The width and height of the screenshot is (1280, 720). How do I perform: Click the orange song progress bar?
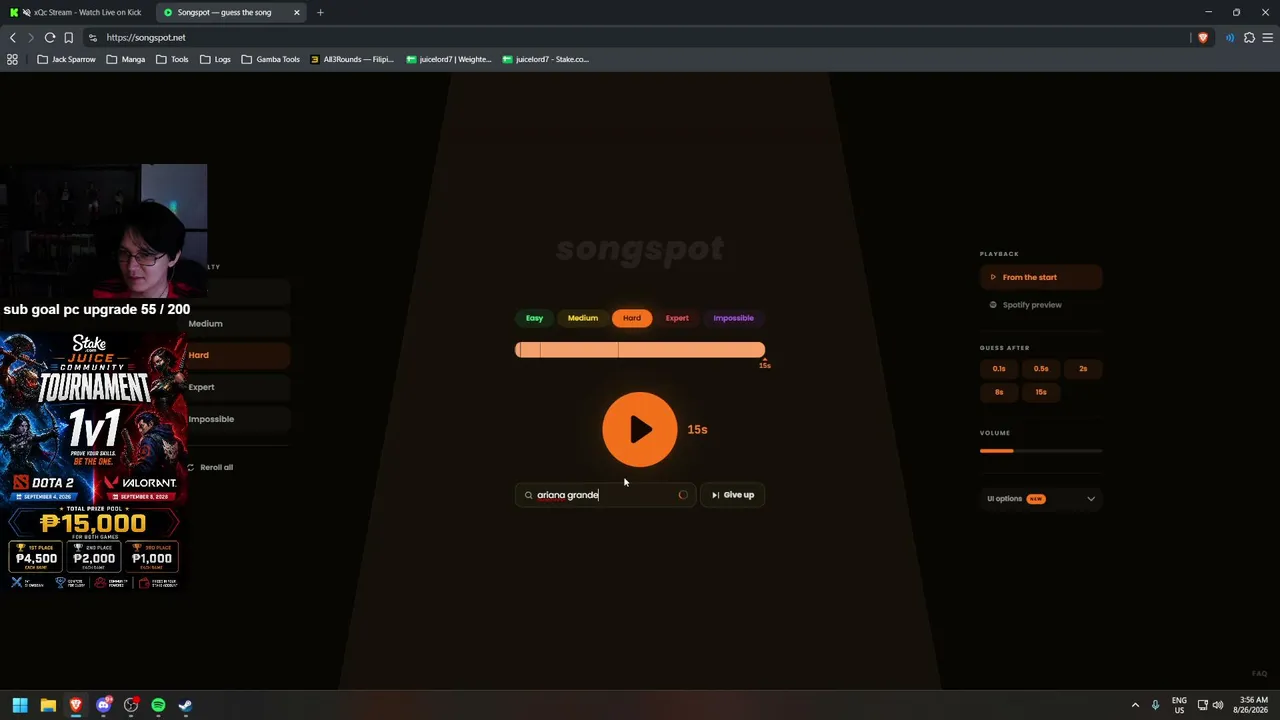pos(640,349)
